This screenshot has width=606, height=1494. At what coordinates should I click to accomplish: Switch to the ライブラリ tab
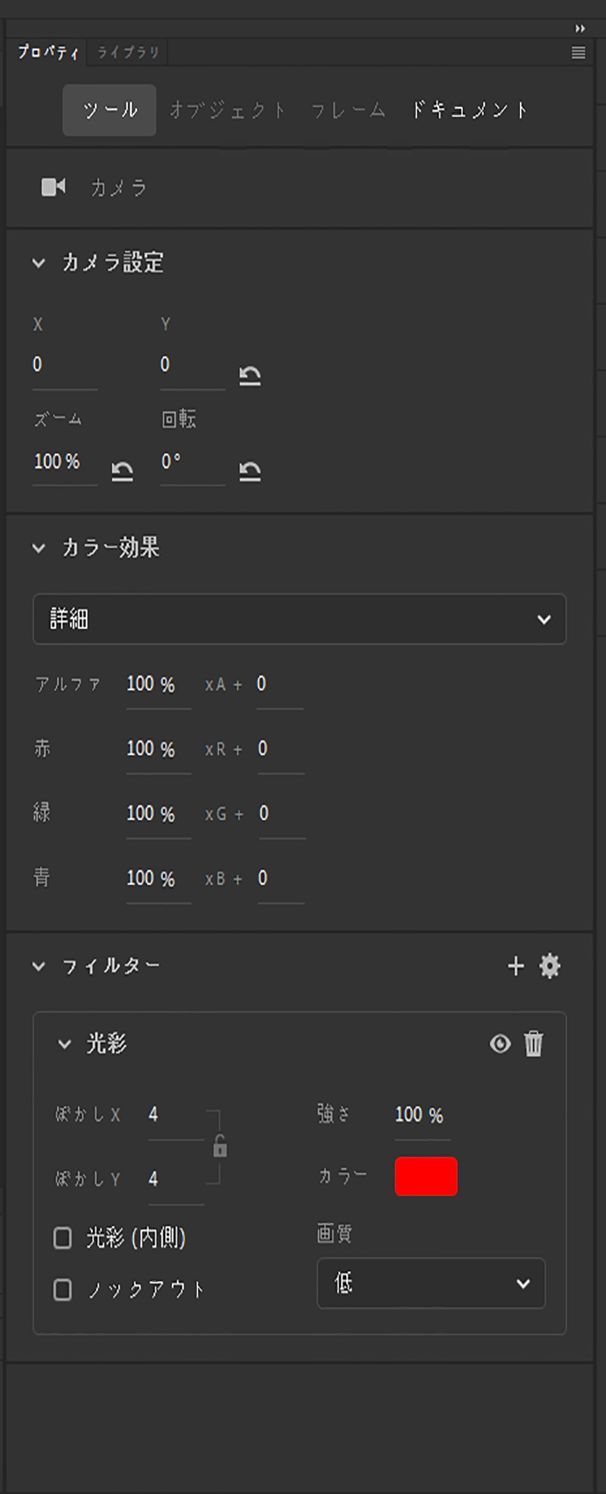(127, 53)
